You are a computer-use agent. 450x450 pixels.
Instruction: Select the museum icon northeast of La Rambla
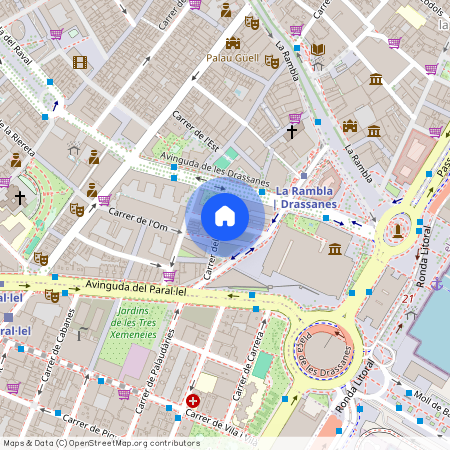click(376, 79)
